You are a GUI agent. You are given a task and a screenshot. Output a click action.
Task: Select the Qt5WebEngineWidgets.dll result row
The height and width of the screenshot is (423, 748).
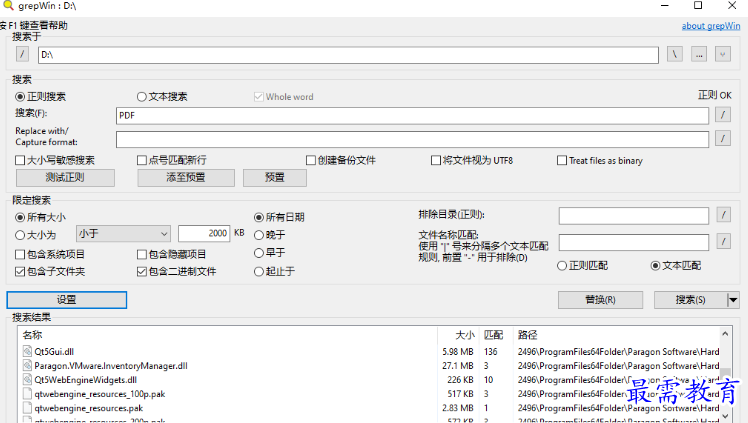tap(369, 380)
